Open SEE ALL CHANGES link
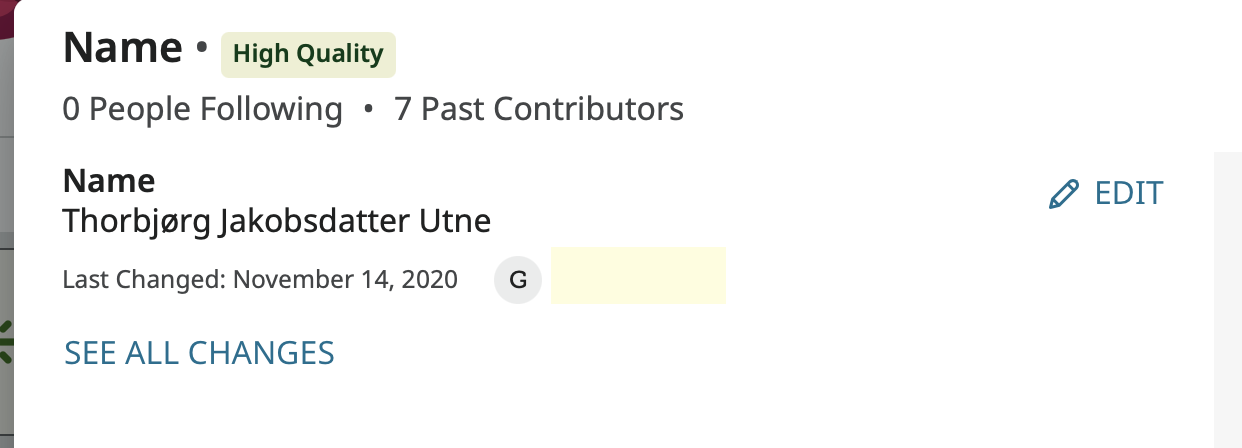 [x=199, y=353]
